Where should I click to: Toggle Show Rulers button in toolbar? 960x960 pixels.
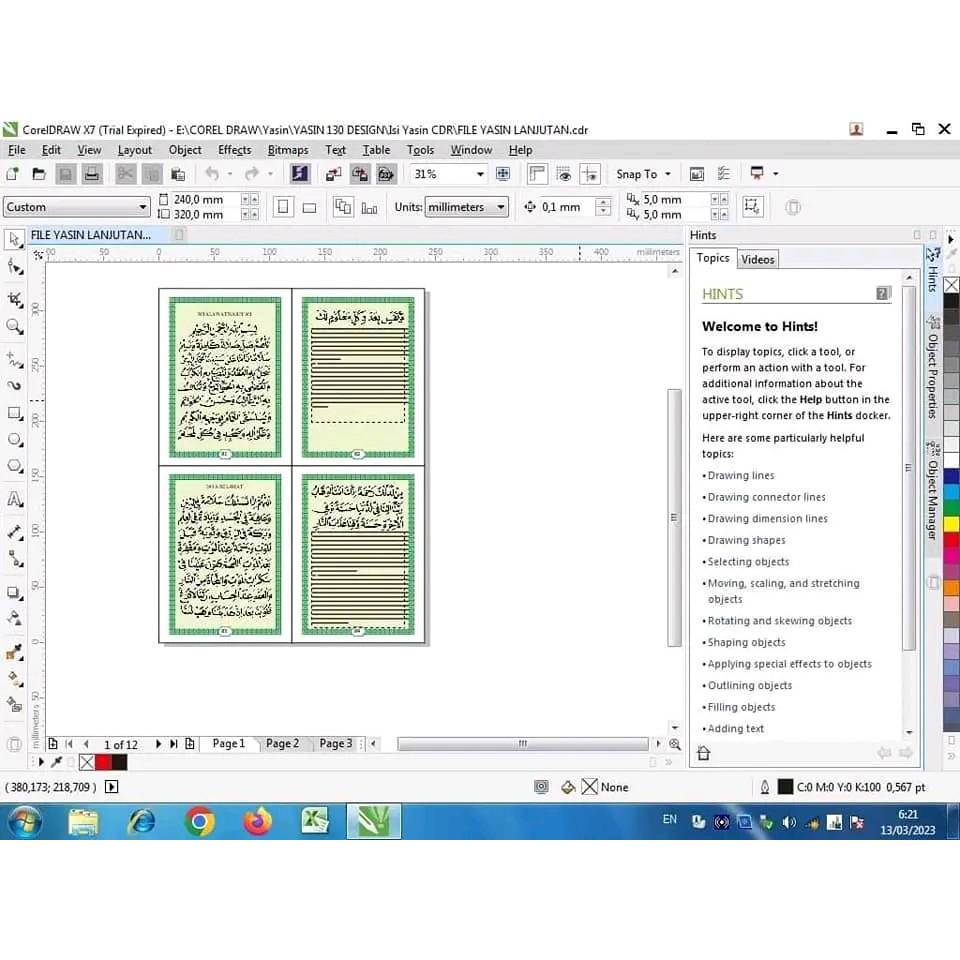point(537,174)
